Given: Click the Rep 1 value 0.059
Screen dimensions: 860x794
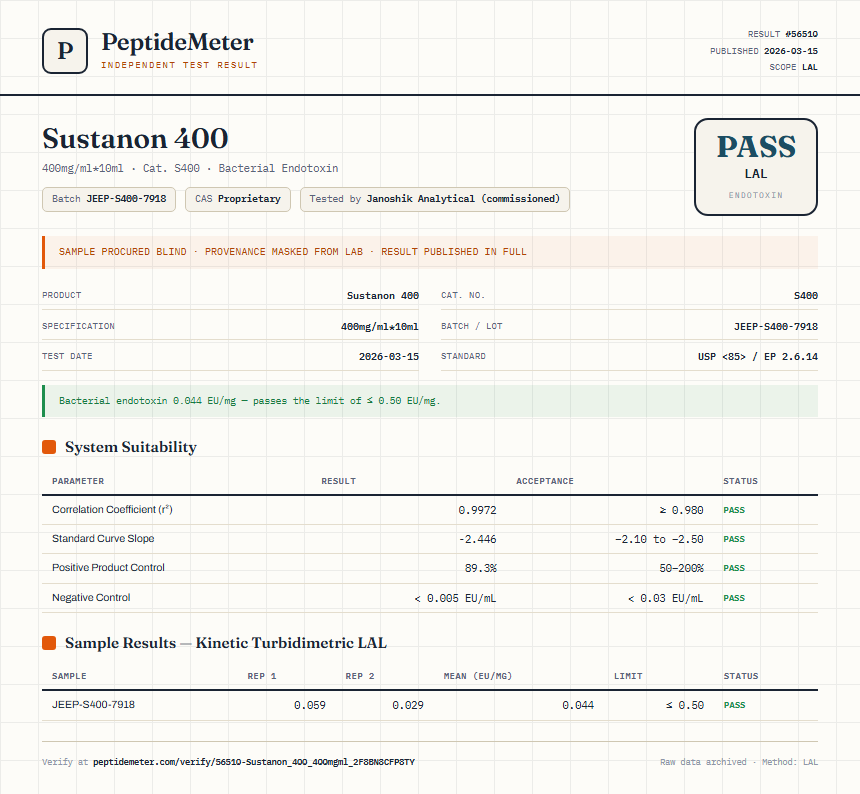Looking at the screenshot, I should click(x=309, y=705).
